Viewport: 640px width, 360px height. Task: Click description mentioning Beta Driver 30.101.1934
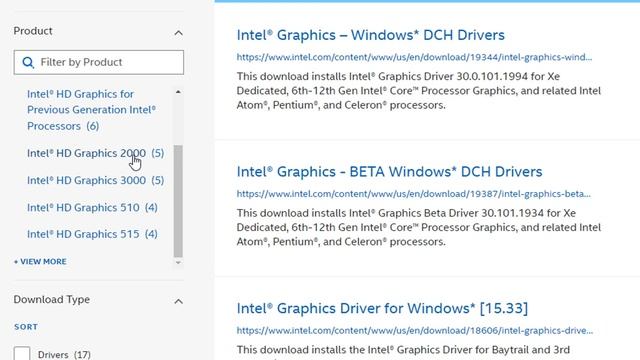[419, 227]
